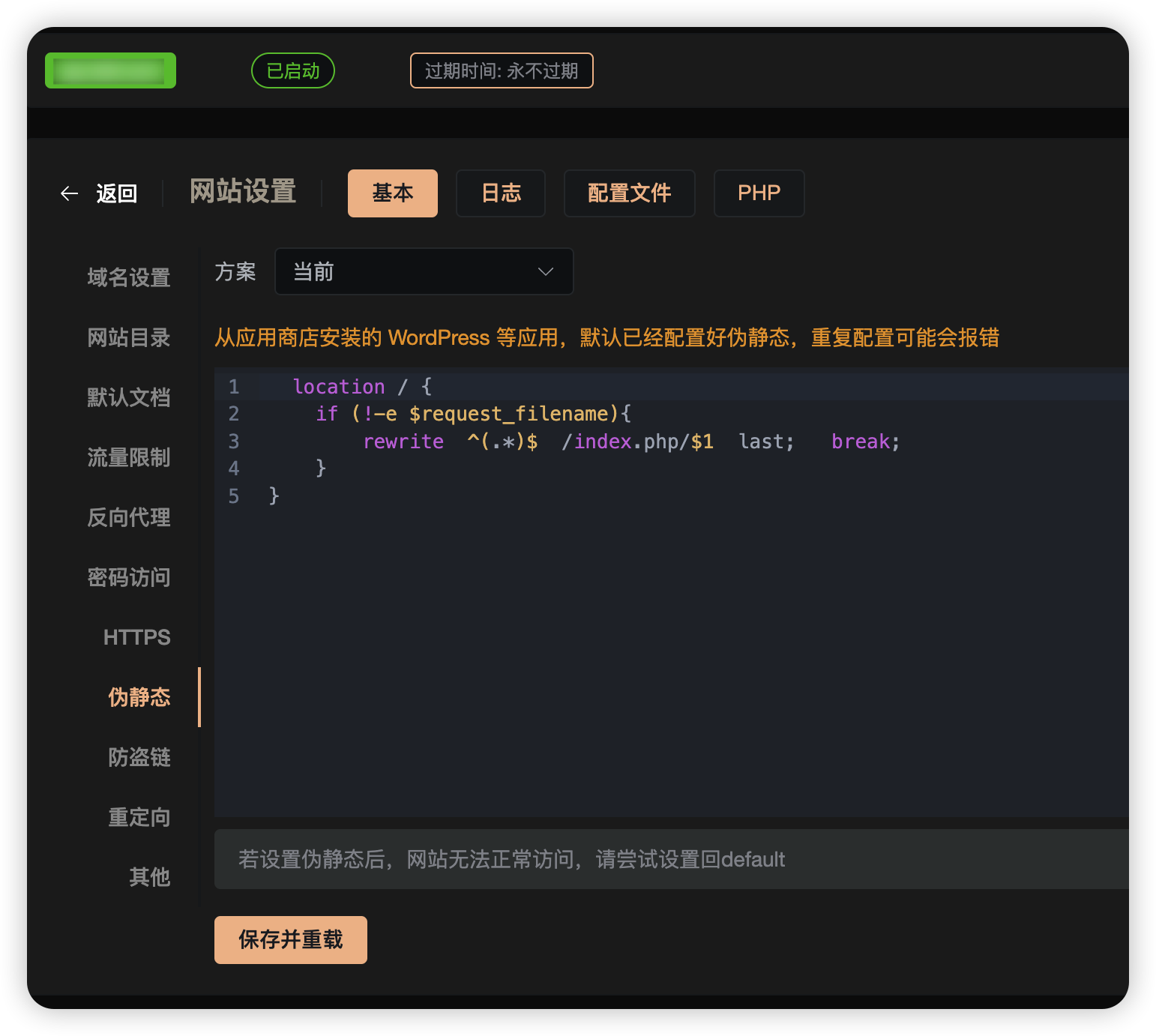Select 防盗链 in the sidebar
The width and height of the screenshot is (1156, 1036).
click(x=139, y=757)
